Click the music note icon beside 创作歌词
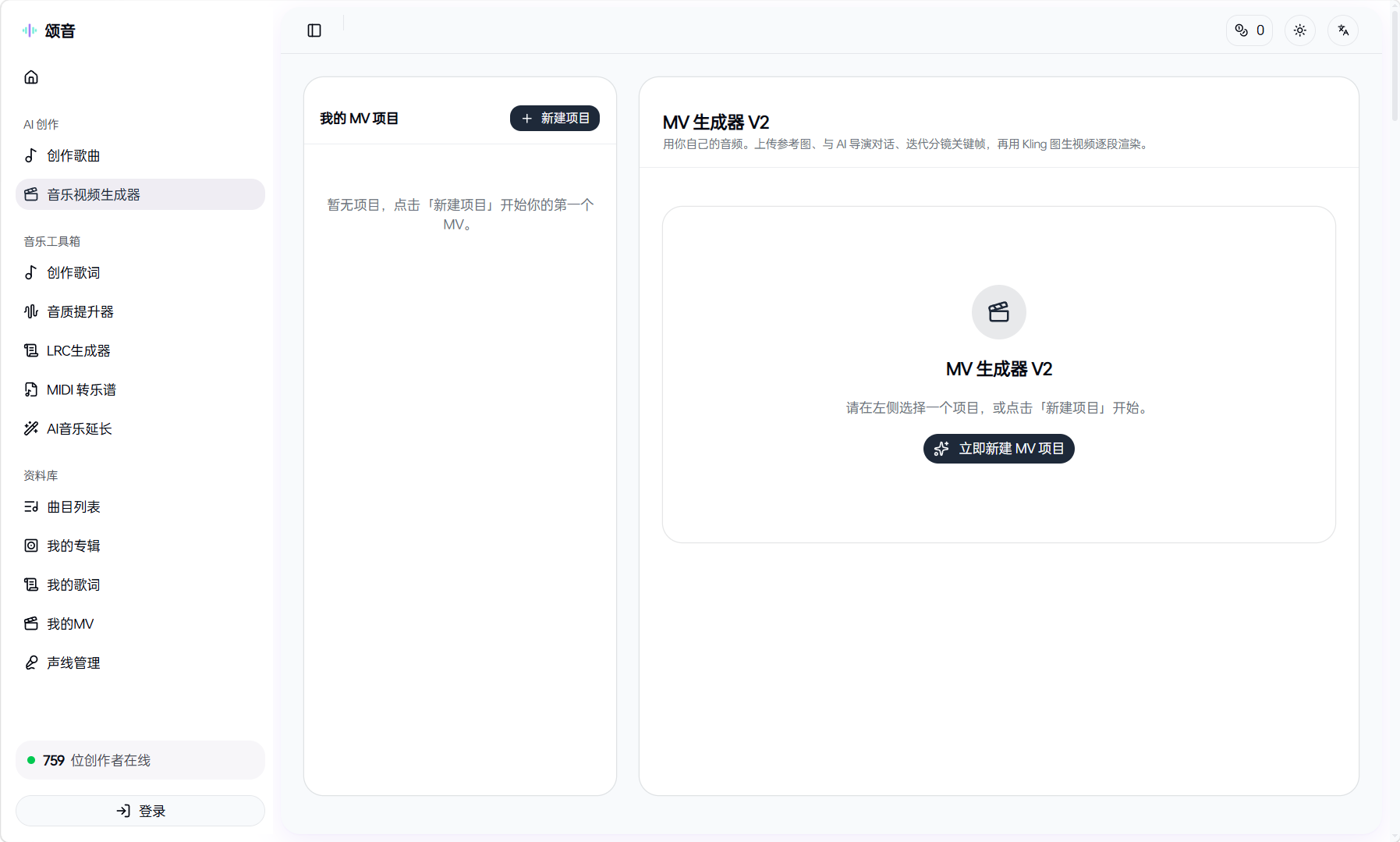Image resolution: width=1400 pixels, height=842 pixels. click(x=31, y=272)
